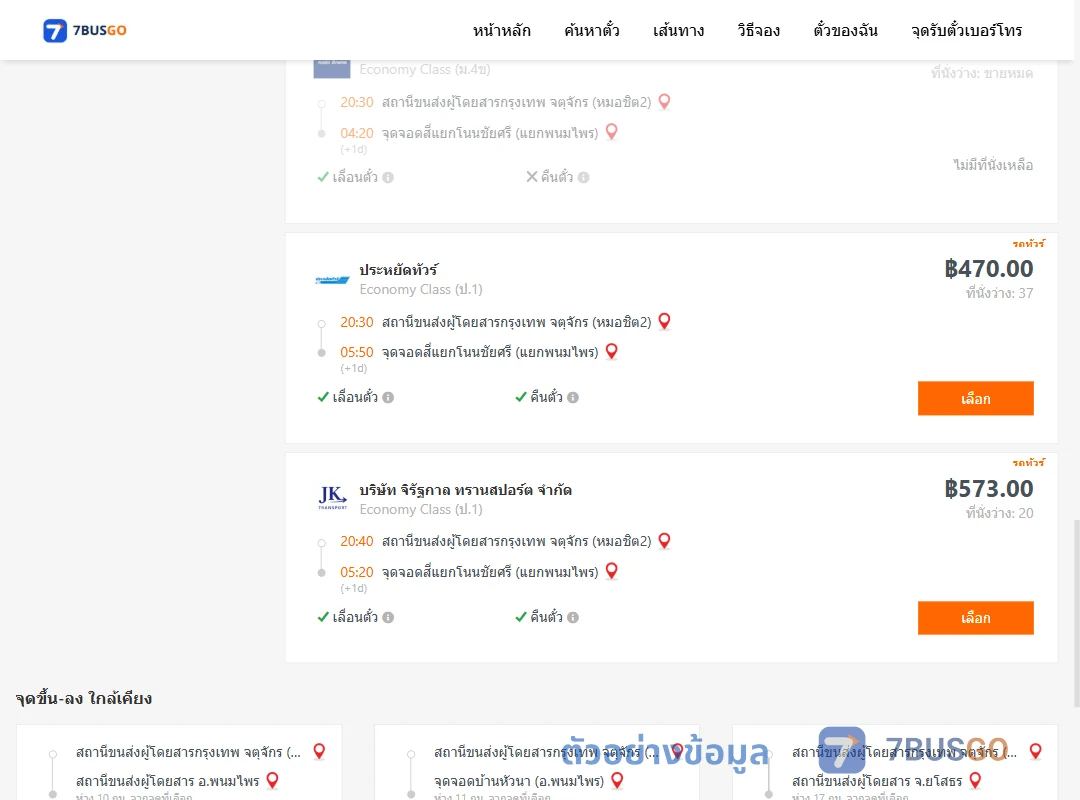Open map pin for ประหยัดทัวร์ 20:30 departure station
1080x800 pixels.
[665, 321]
